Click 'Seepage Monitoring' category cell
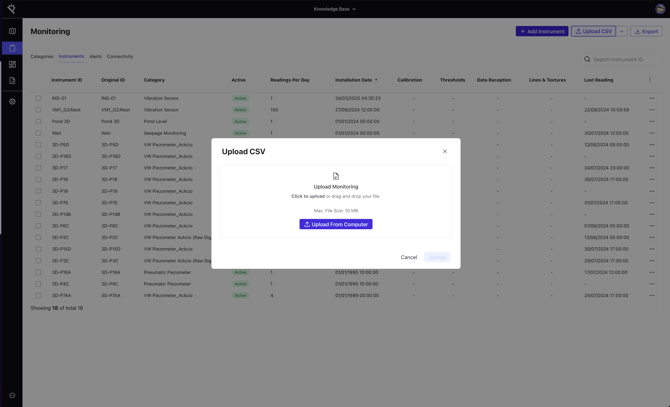Screen dimensions: 670x407 [165, 133]
